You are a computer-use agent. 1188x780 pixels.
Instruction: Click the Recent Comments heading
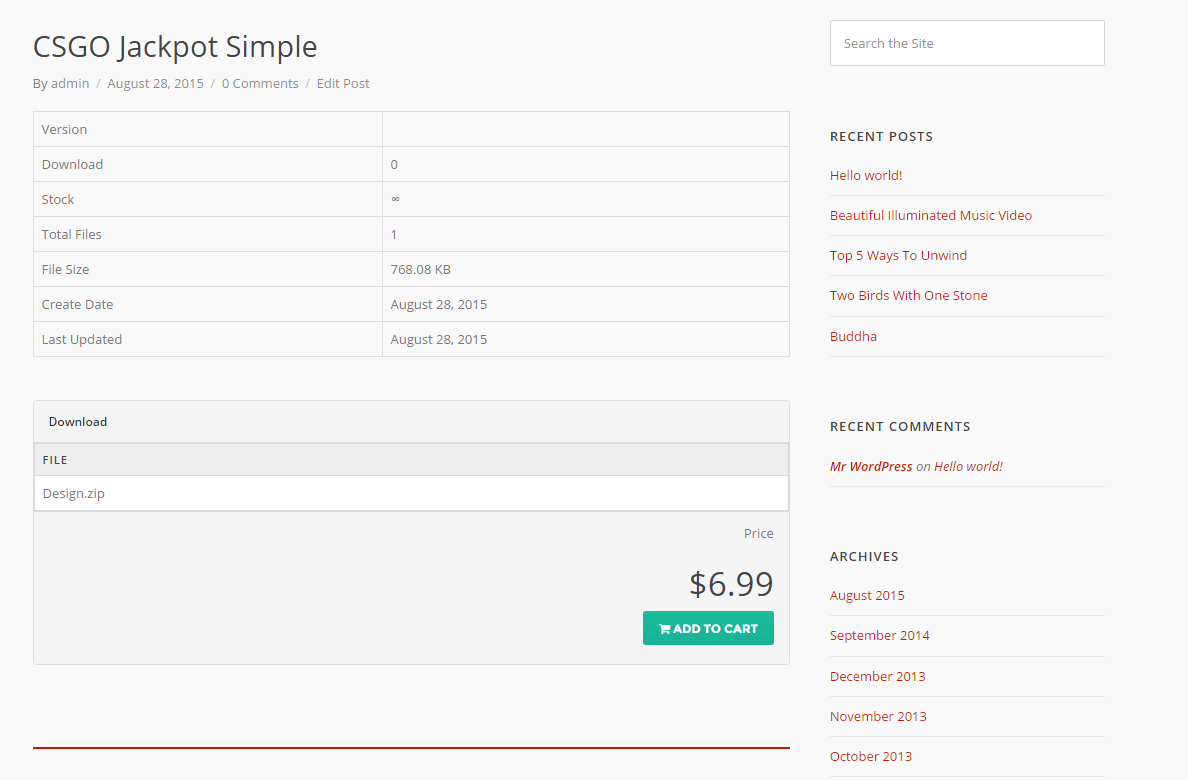coord(900,427)
